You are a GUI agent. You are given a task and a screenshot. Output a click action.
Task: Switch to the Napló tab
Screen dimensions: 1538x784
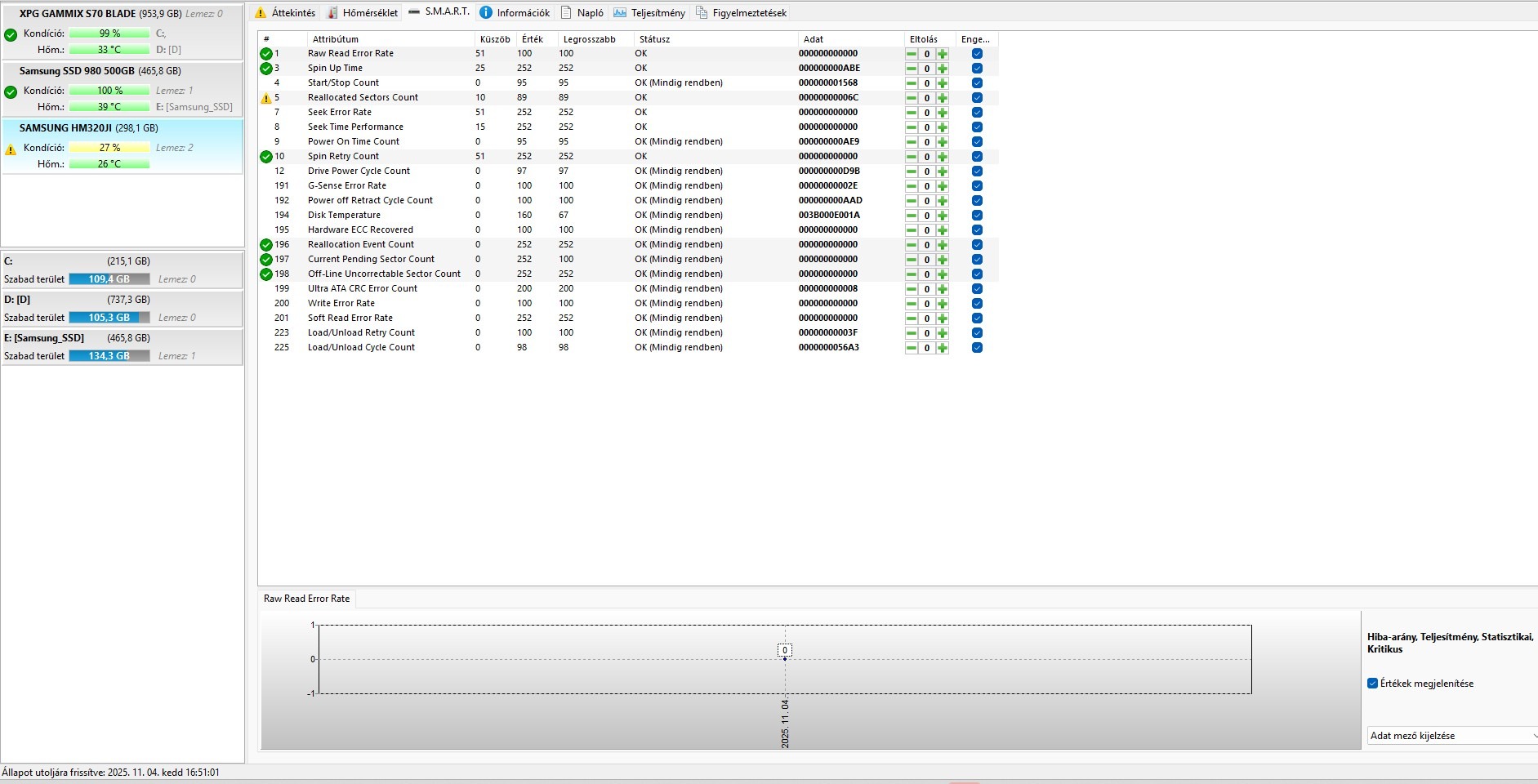point(582,12)
